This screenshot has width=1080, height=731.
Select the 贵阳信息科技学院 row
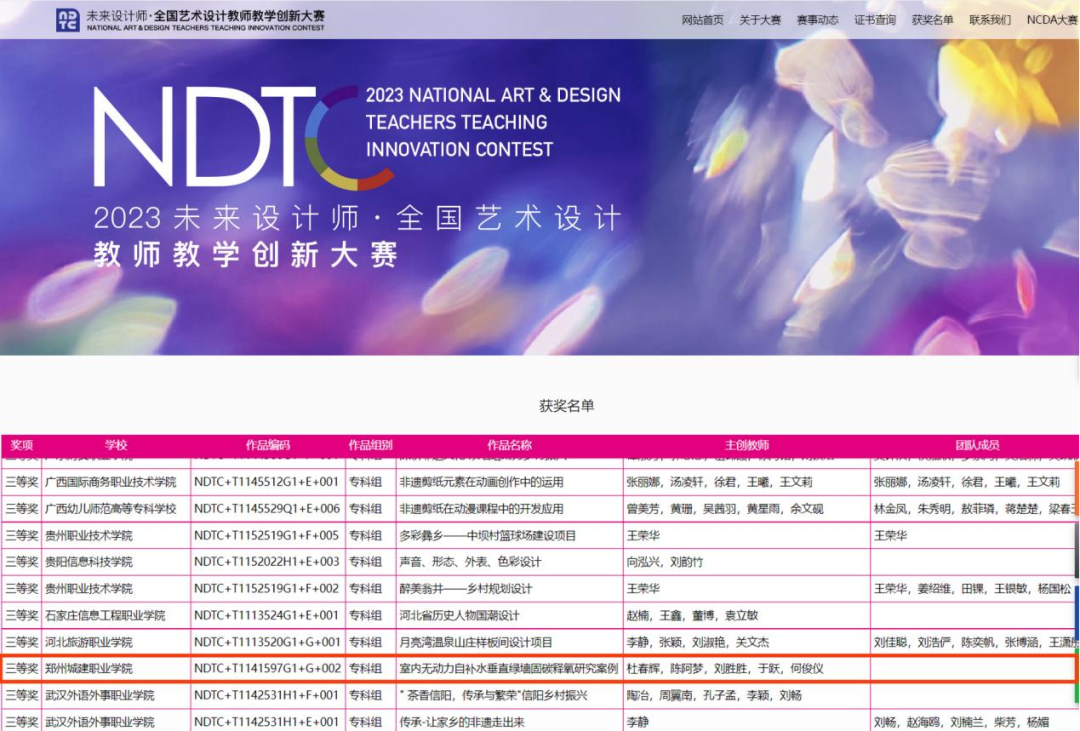pyautogui.click(x=539, y=562)
